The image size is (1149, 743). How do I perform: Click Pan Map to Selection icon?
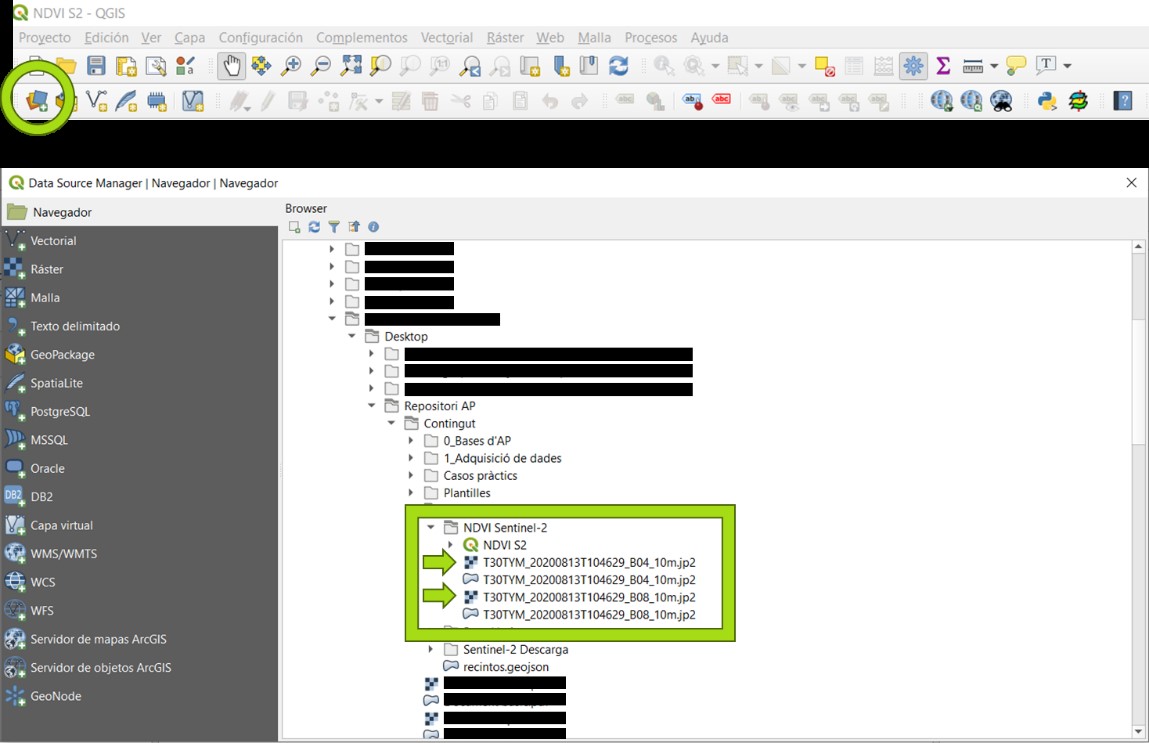click(261, 66)
